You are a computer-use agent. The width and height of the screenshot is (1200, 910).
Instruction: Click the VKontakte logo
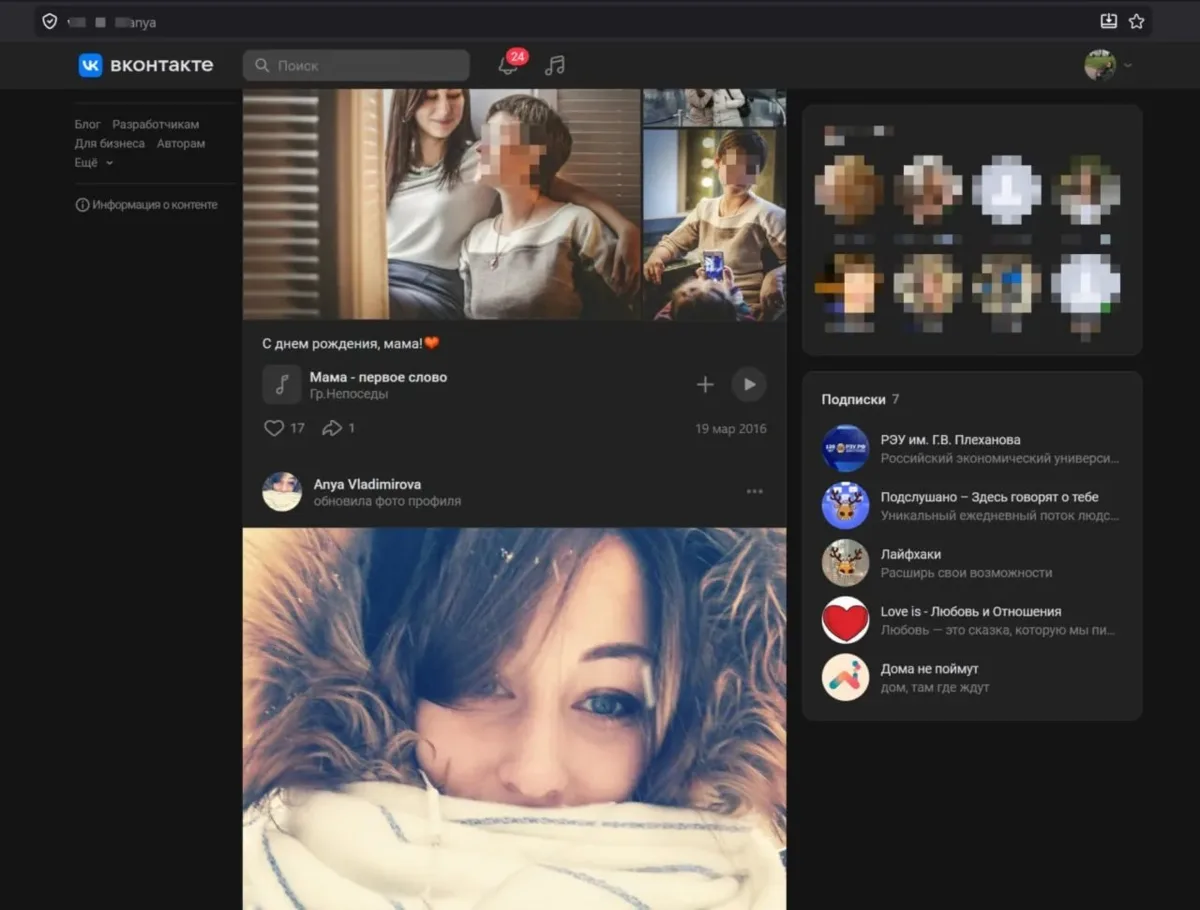(x=146, y=65)
